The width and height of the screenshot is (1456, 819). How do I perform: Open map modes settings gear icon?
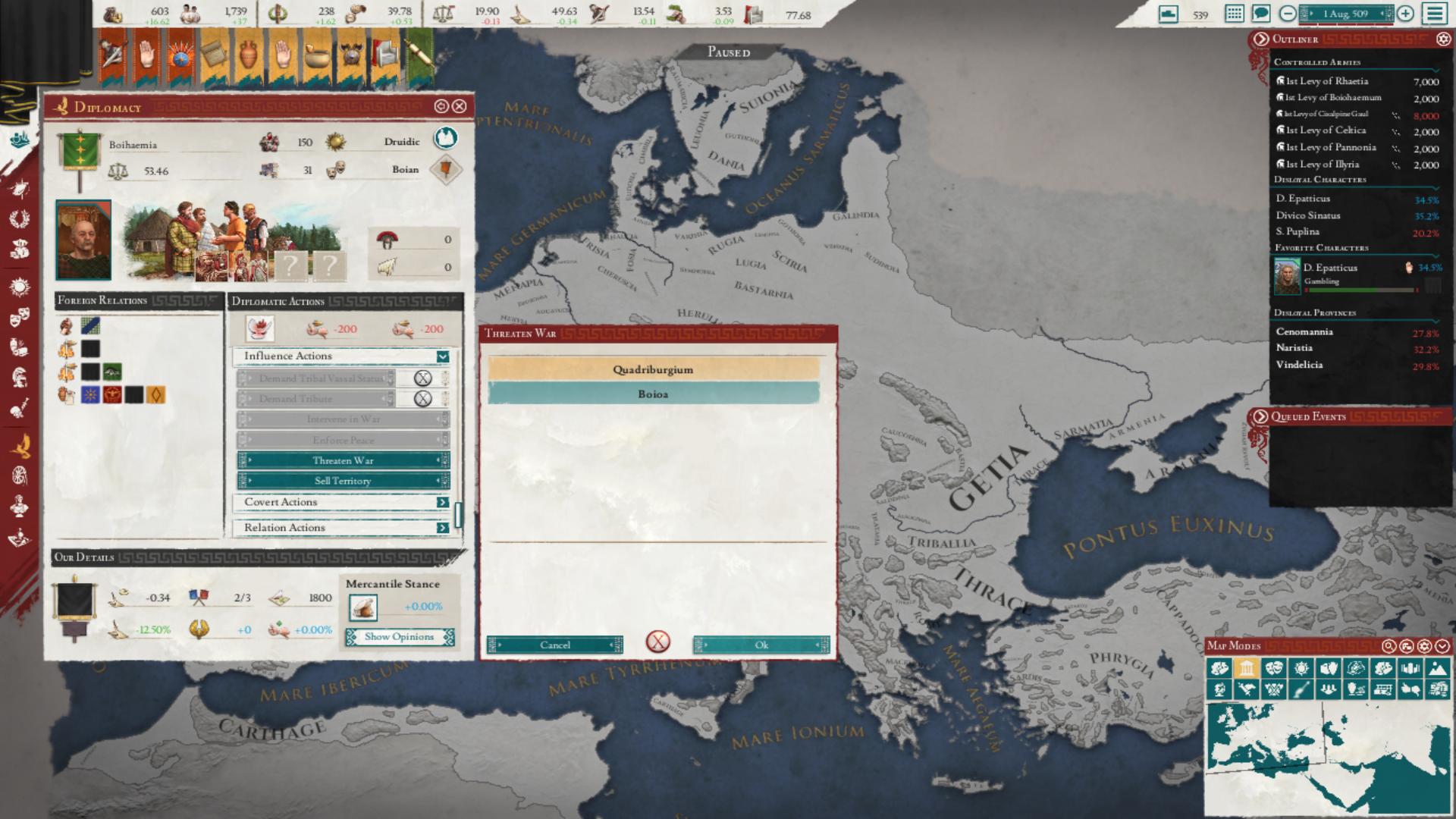1424,646
